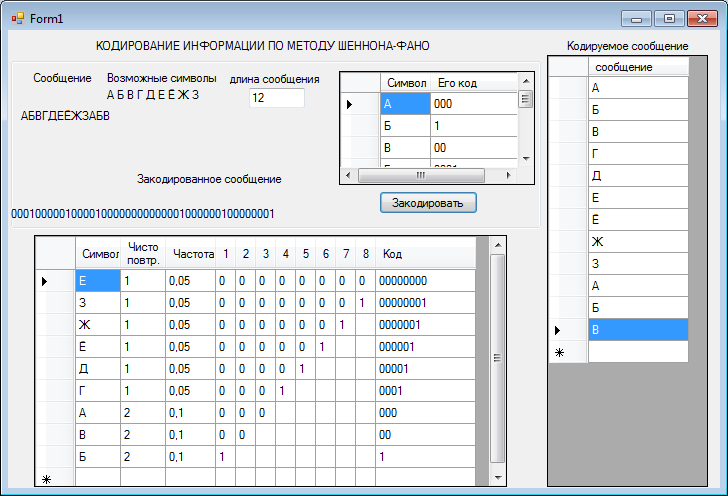This screenshot has width=728, height=496.
Task: Click down arrow of Shannon-Fano table scrollbar
Action: coord(498,477)
